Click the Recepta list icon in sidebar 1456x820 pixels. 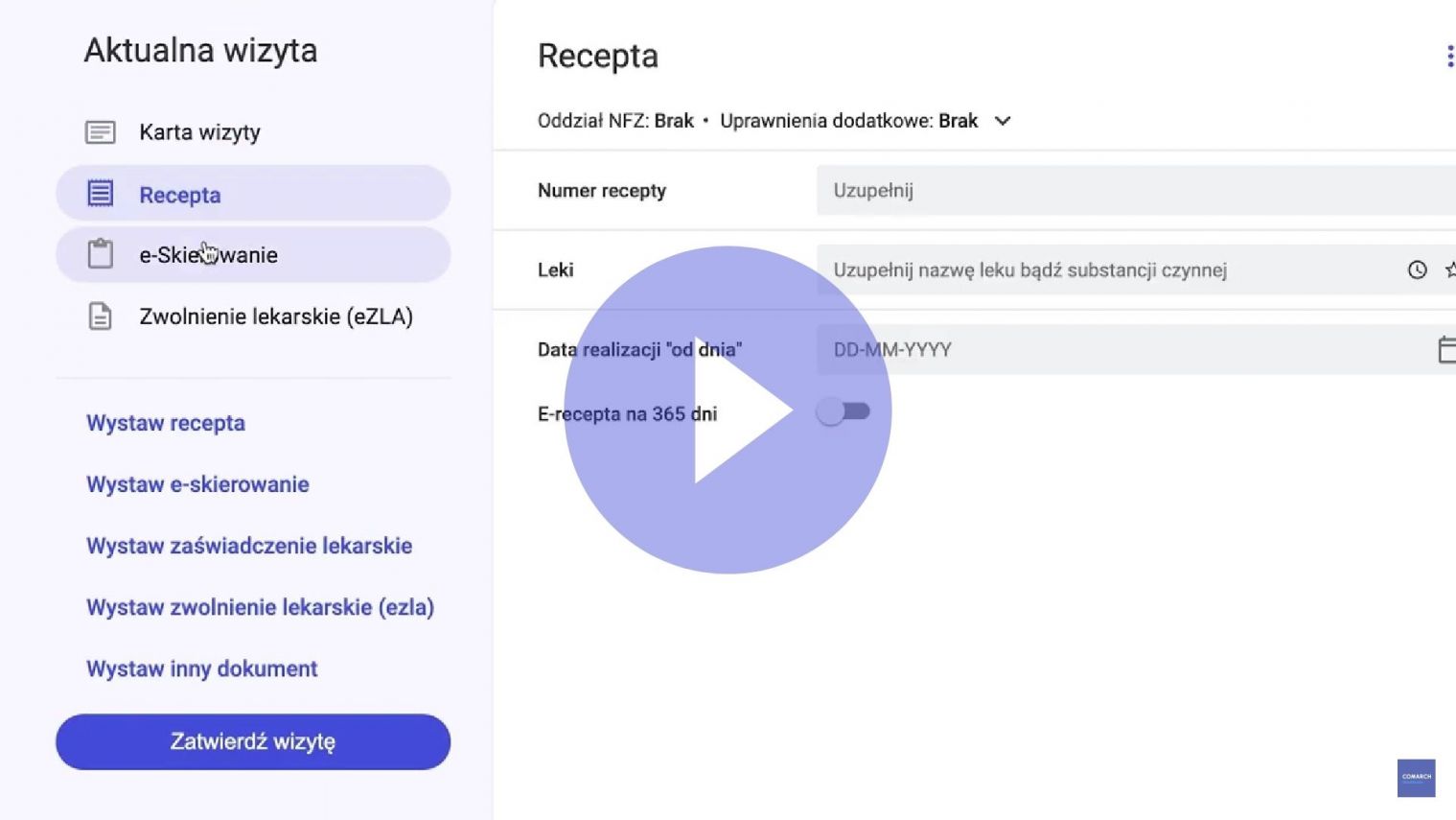[100, 194]
